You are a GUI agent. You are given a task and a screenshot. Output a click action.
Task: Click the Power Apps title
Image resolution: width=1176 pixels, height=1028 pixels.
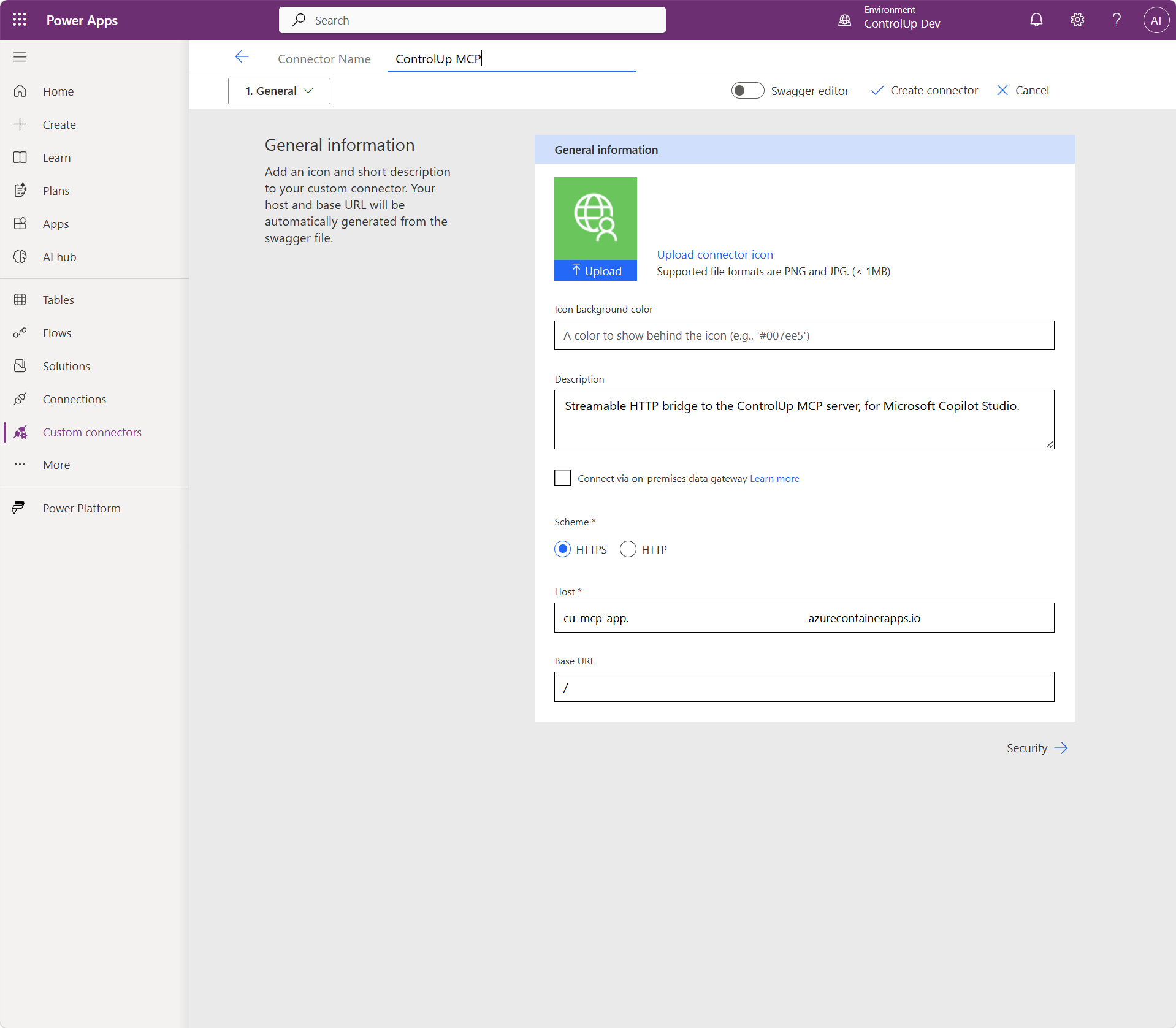[x=82, y=20]
